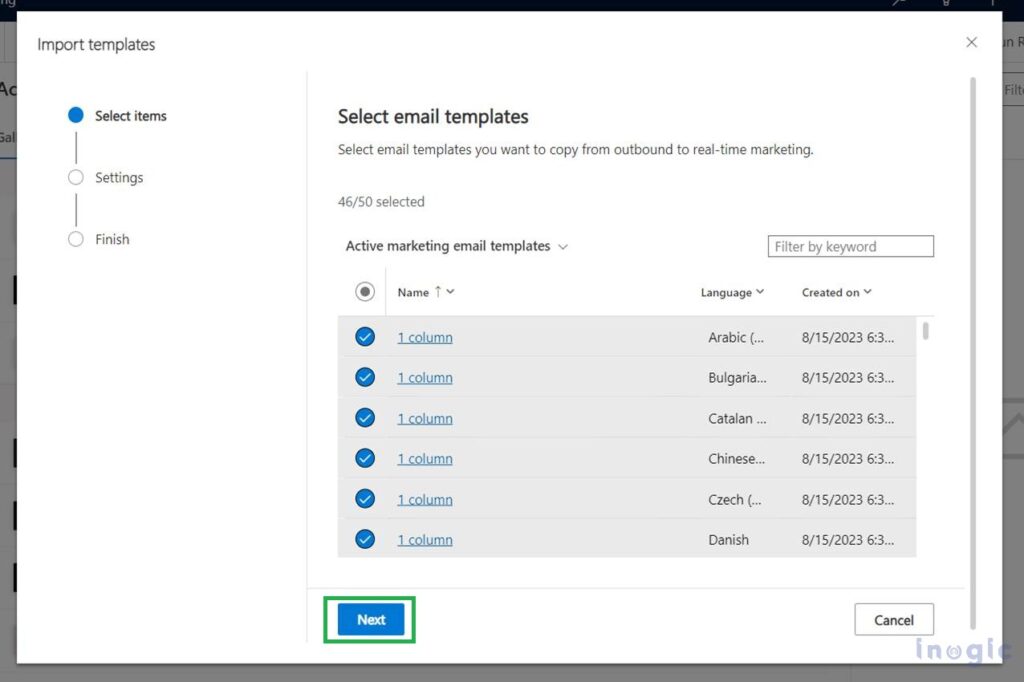Open the Bulgarian 1 column template link
This screenshot has width=1024, height=682.
[424, 378]
